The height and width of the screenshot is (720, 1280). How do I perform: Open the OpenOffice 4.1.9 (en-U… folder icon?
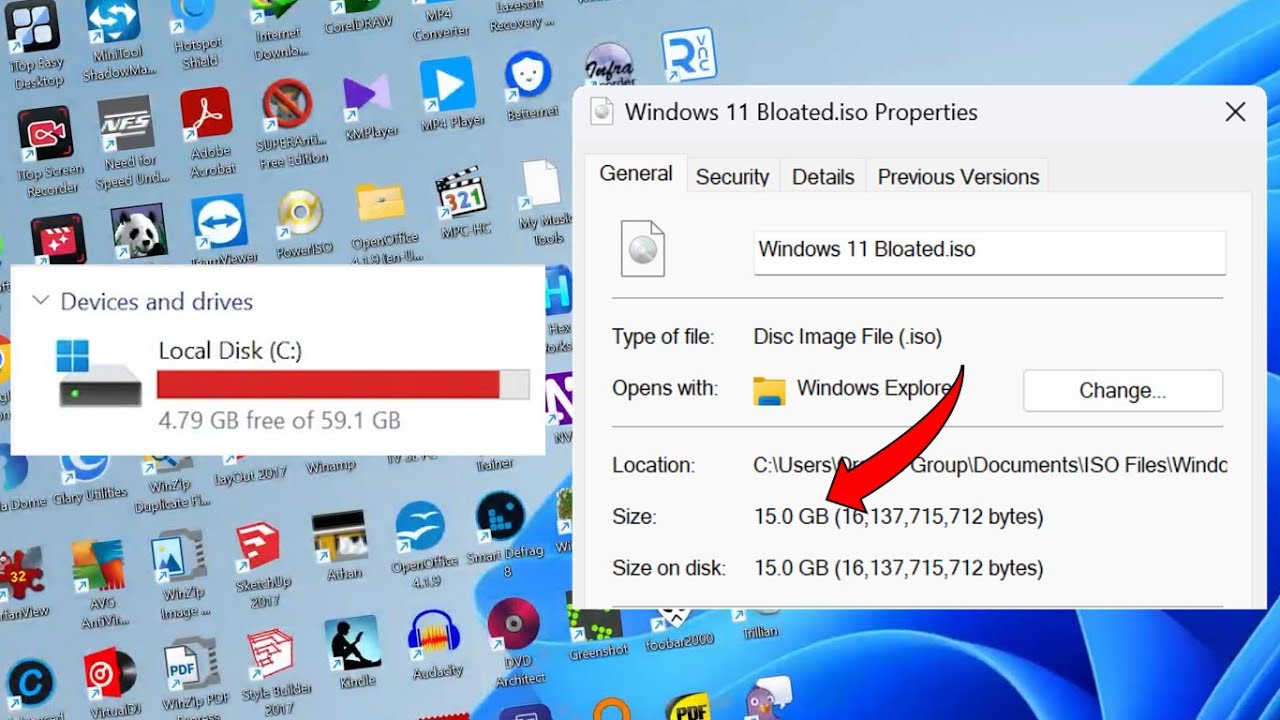click(x=380, y=205)
